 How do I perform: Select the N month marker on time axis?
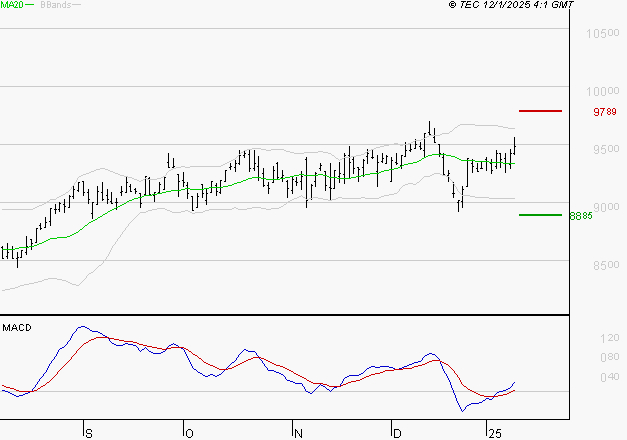pyautogui.click(x=298, y=433)
